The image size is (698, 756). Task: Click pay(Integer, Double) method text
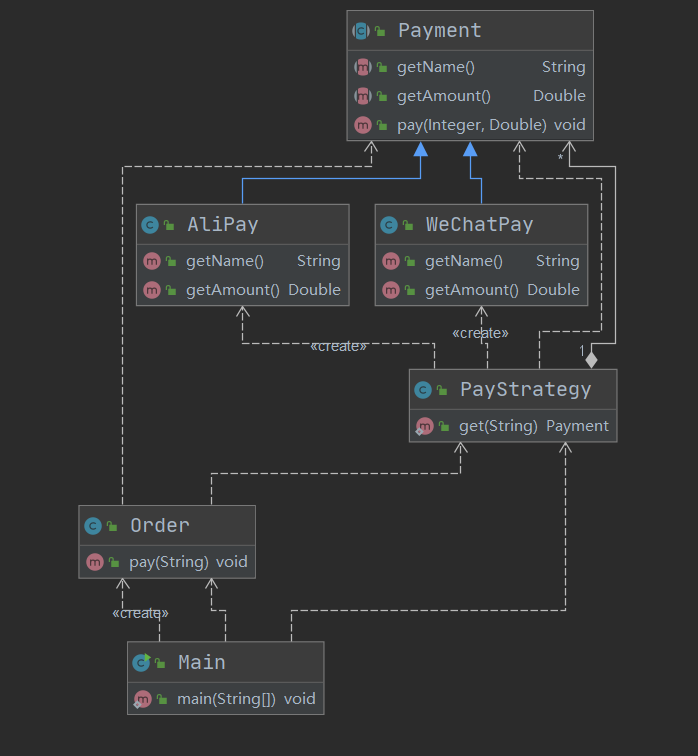[472, 125]
